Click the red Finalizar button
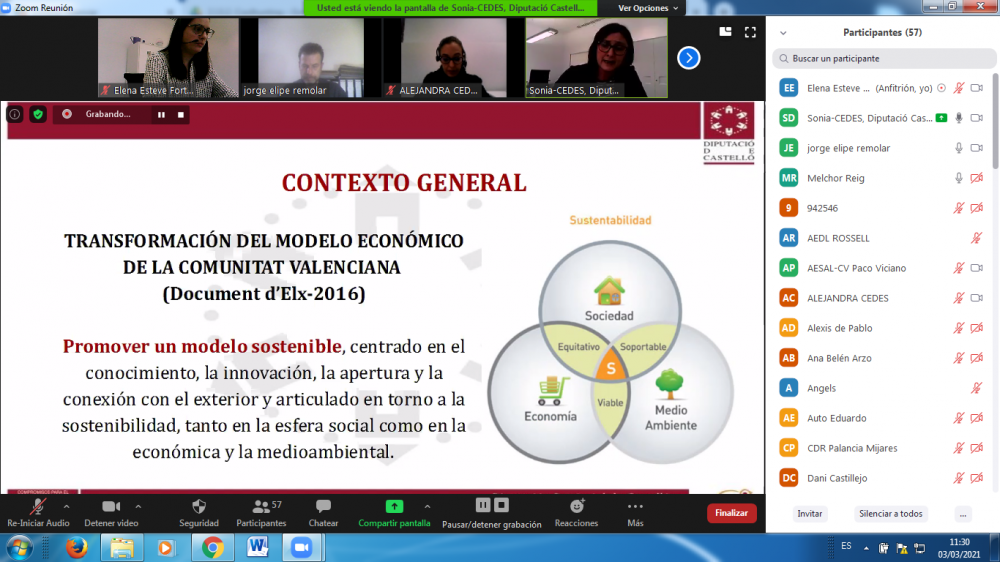This screenshot has width=1000, height=562. tap(731, 513)
